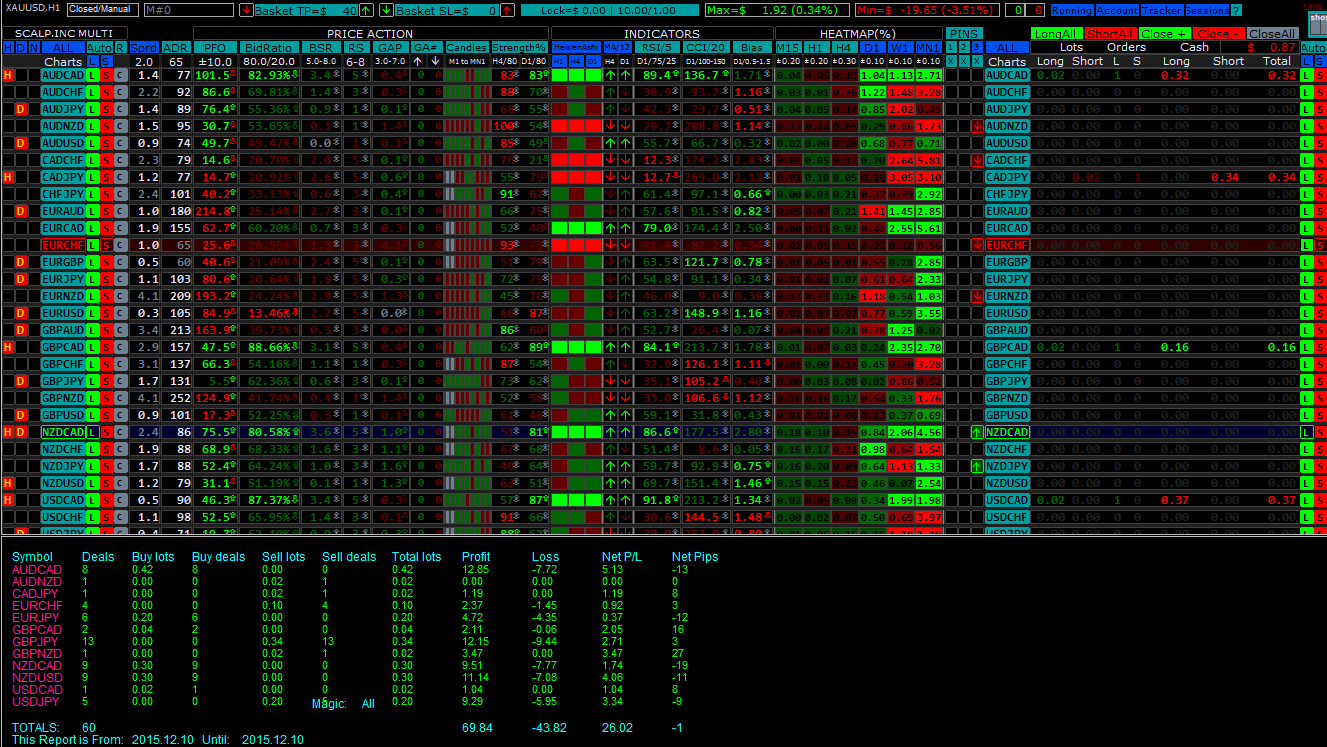Click the green LongAll button

point(1057,33)
